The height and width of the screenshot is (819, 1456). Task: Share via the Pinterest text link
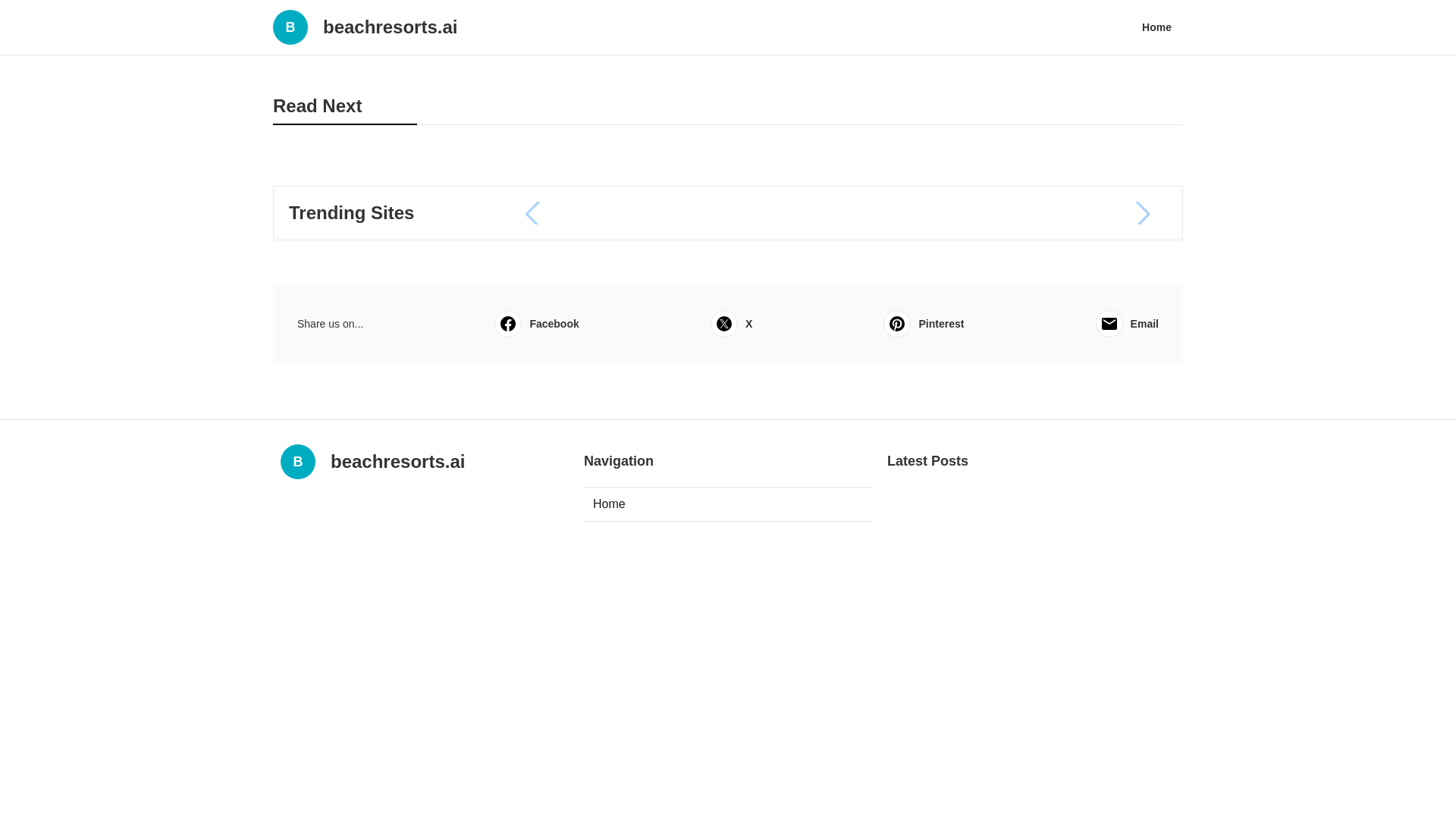[941, 324]
